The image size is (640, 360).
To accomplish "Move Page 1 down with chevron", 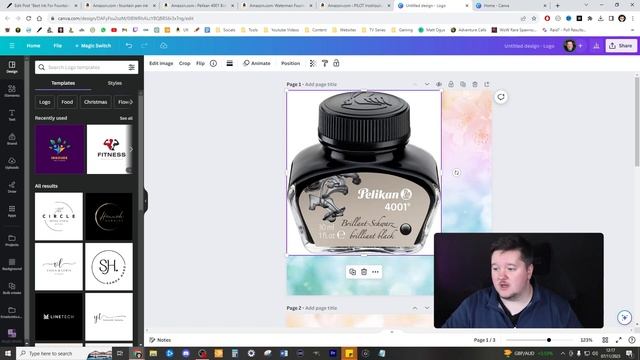I will (x=427, y=84).
